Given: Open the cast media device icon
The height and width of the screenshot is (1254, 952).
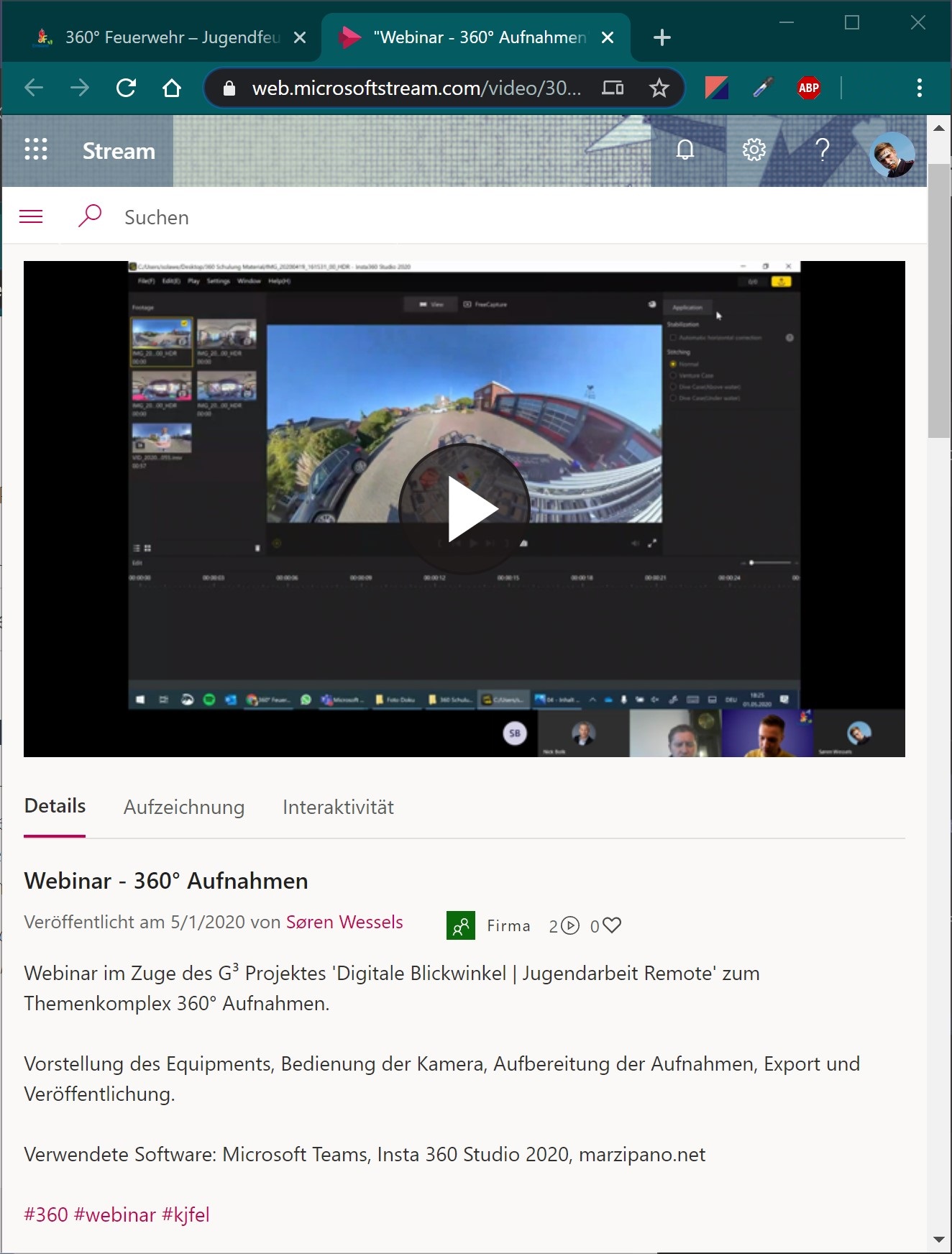Looking at the screenshot, I should click(613, 88).
